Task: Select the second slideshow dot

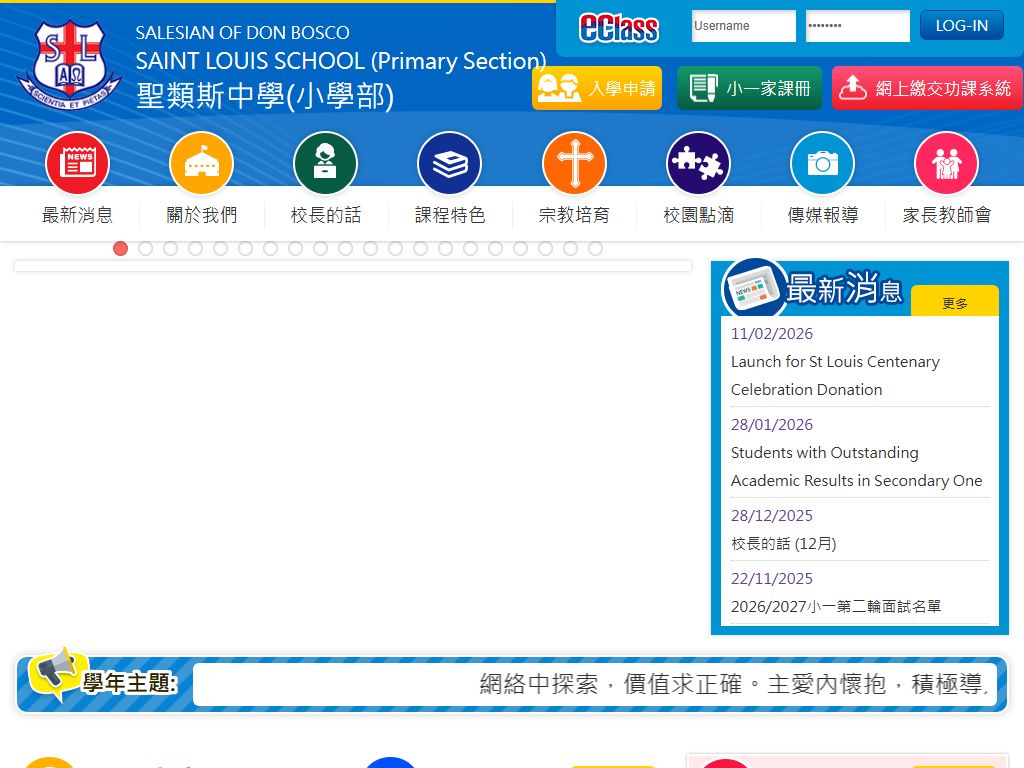Action: tap(145, 248)
